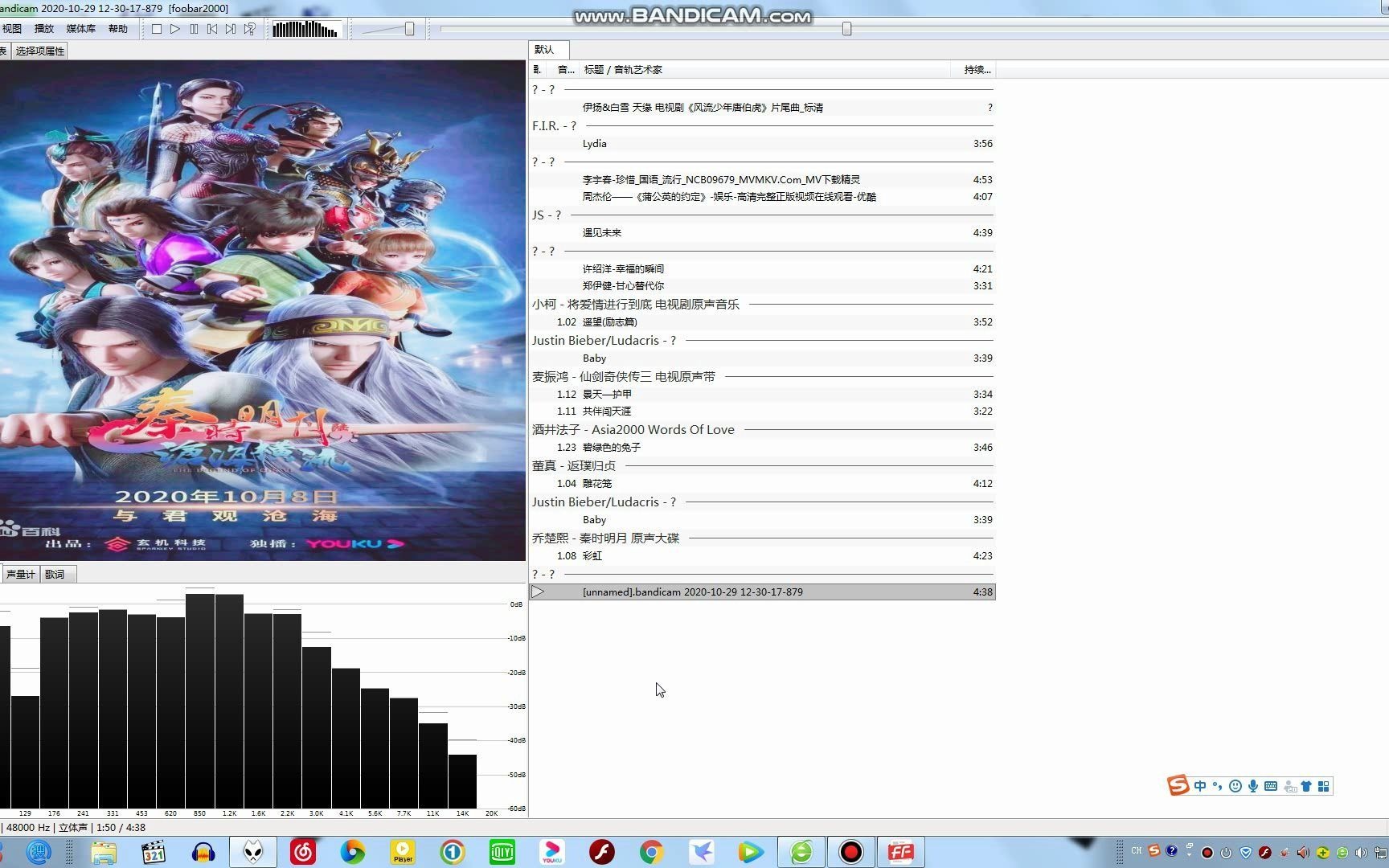
Task: Go to previous track button
Action: [x=212, y=29]
